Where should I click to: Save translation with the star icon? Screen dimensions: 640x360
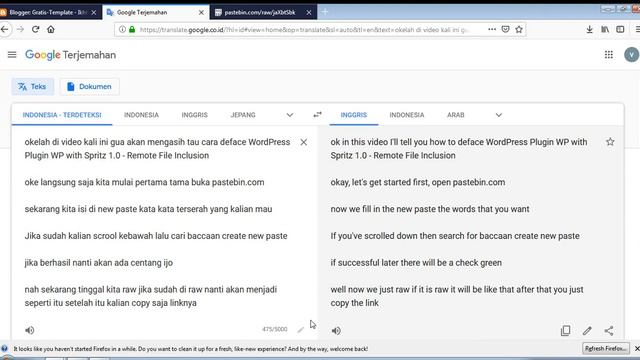click(610, 142)
